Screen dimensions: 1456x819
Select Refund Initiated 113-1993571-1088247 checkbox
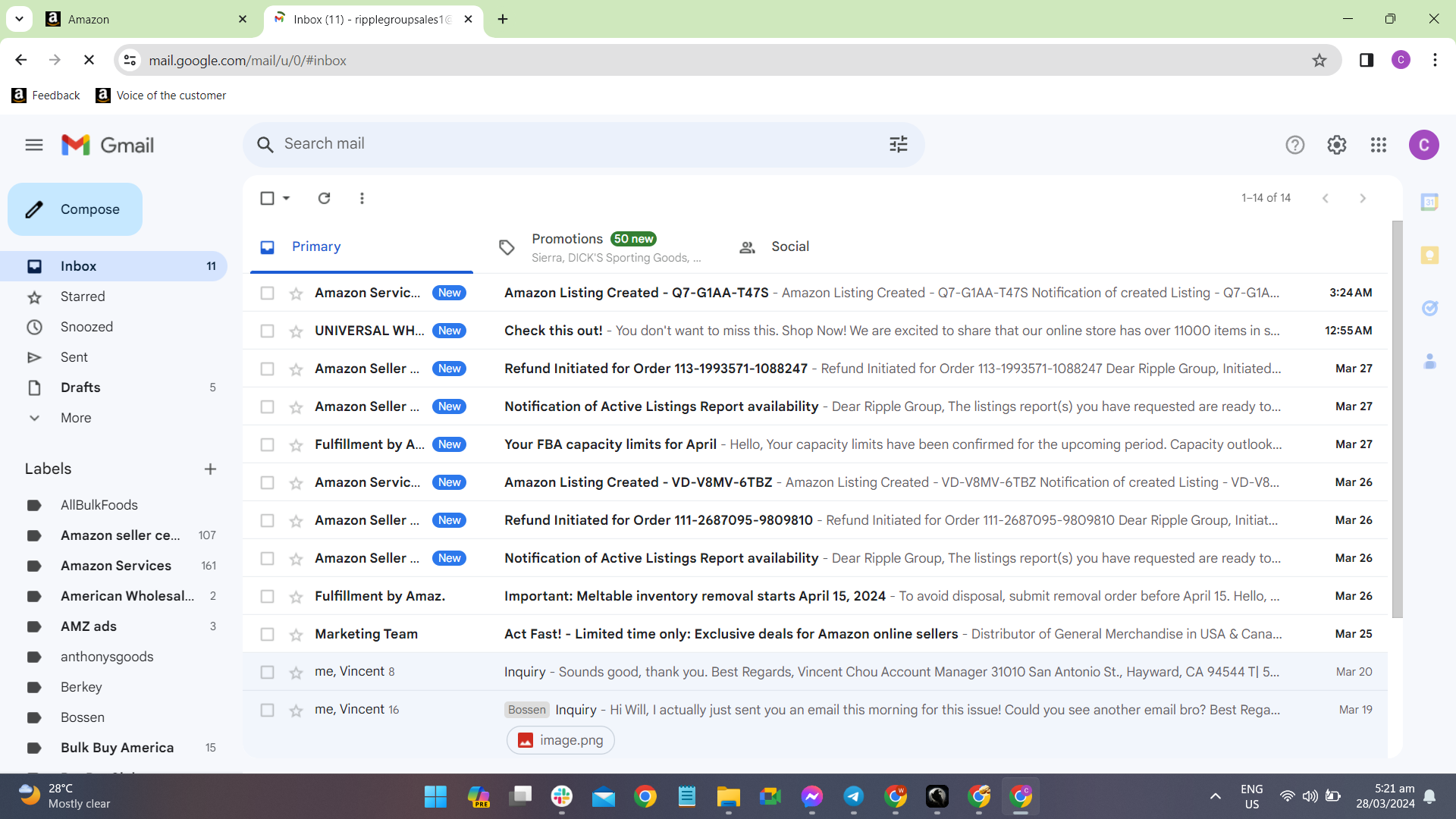click(x=267, y=369)
